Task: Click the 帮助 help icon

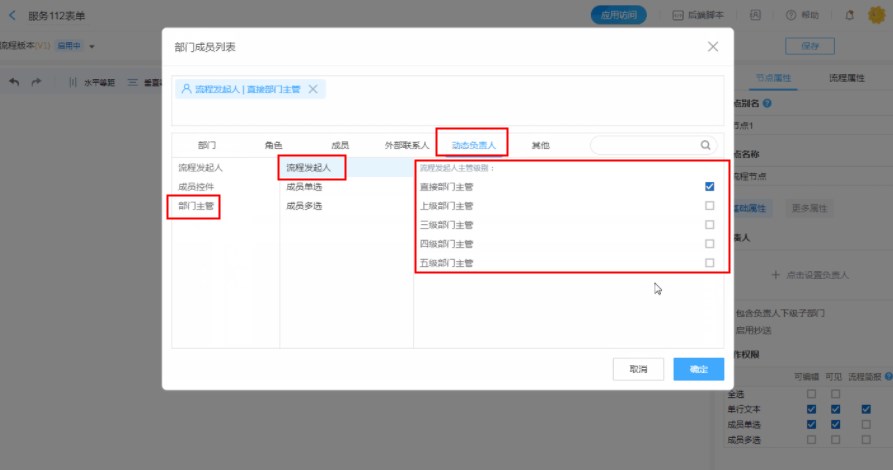Action: 791,15
